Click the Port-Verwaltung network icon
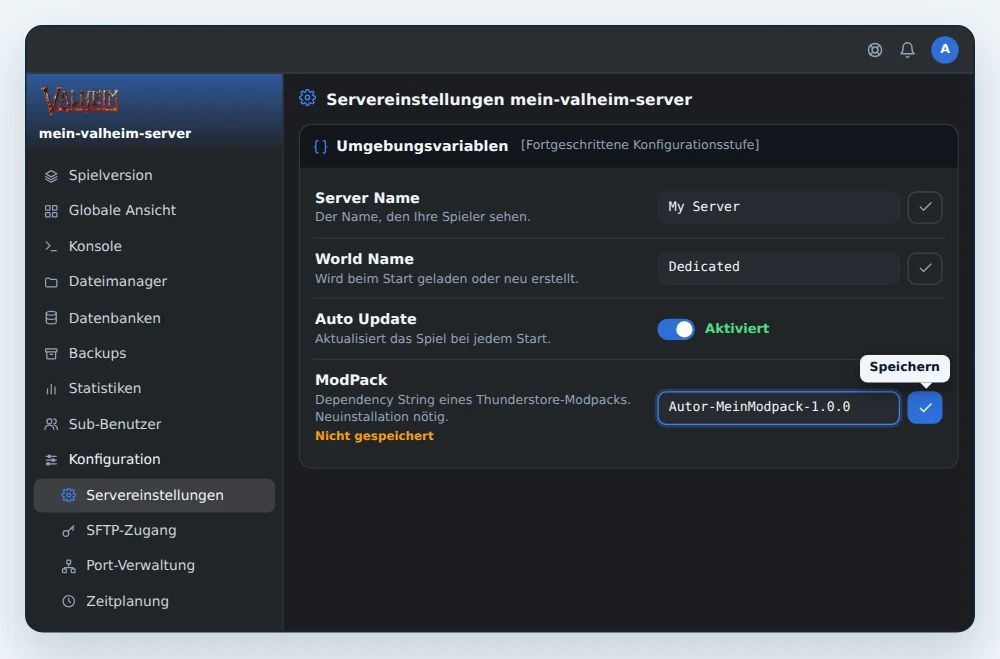1000x659 pixels. tap(68, 566)
